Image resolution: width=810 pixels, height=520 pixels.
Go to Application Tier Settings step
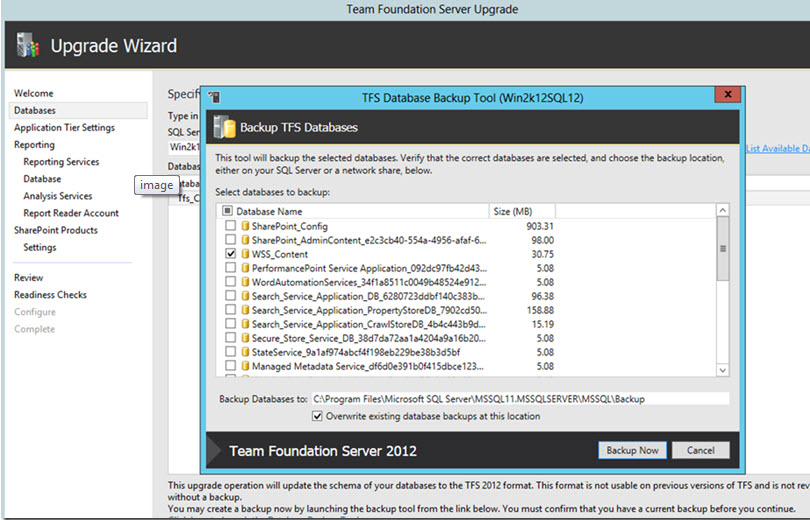[x=64, y=127]
